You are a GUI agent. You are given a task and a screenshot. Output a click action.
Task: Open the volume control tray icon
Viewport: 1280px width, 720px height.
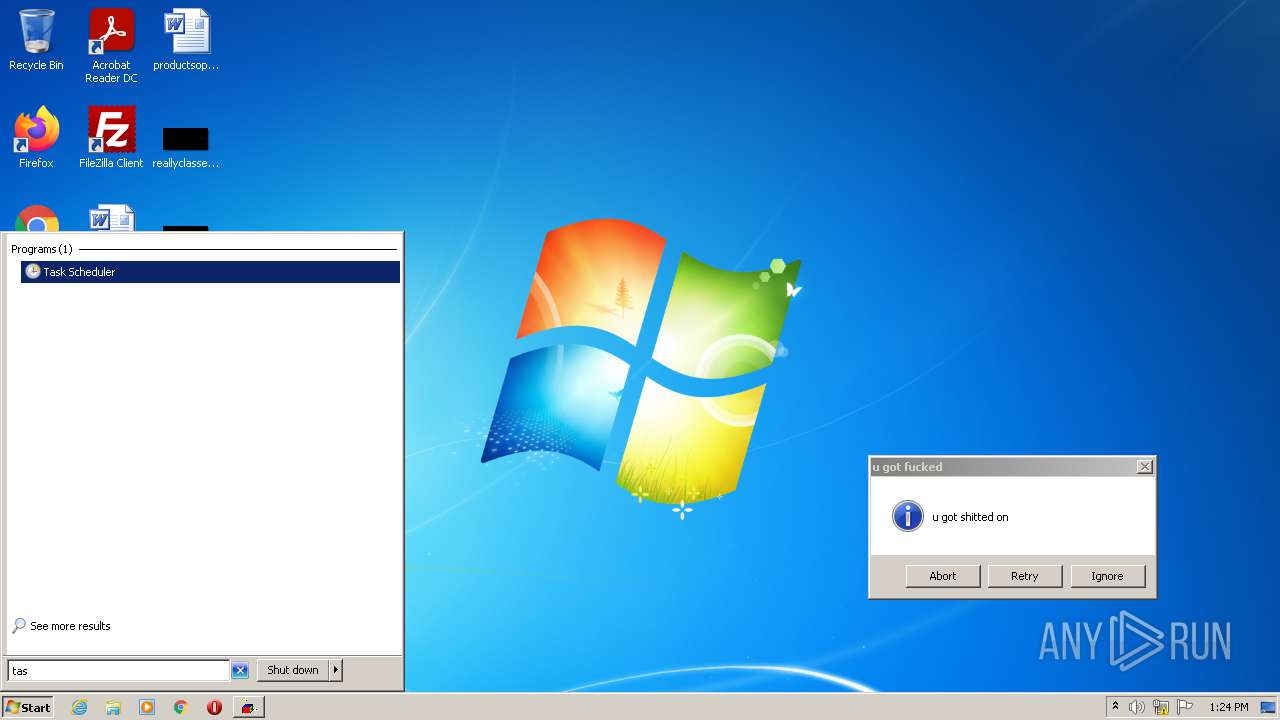pos(1137,707)
